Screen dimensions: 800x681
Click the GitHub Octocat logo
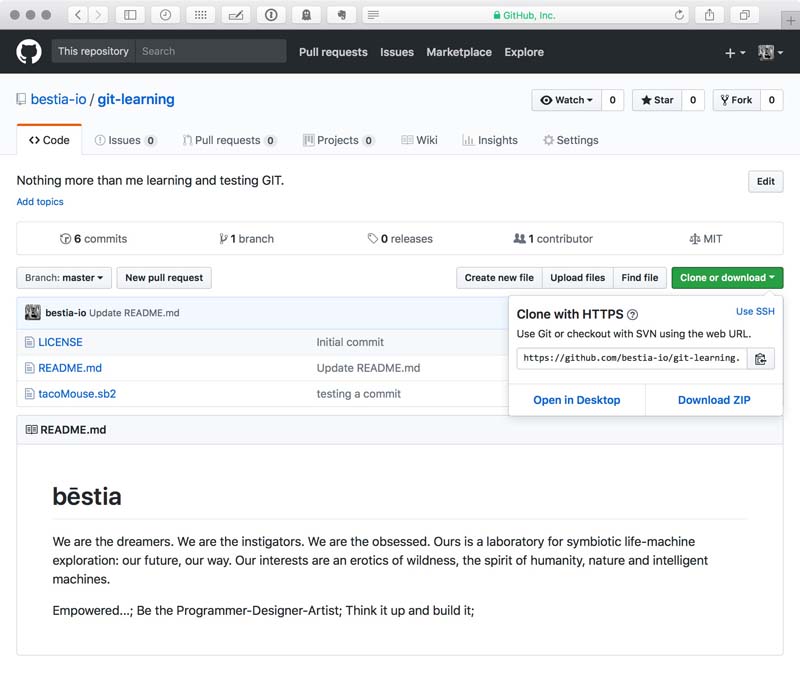point(29,52)
